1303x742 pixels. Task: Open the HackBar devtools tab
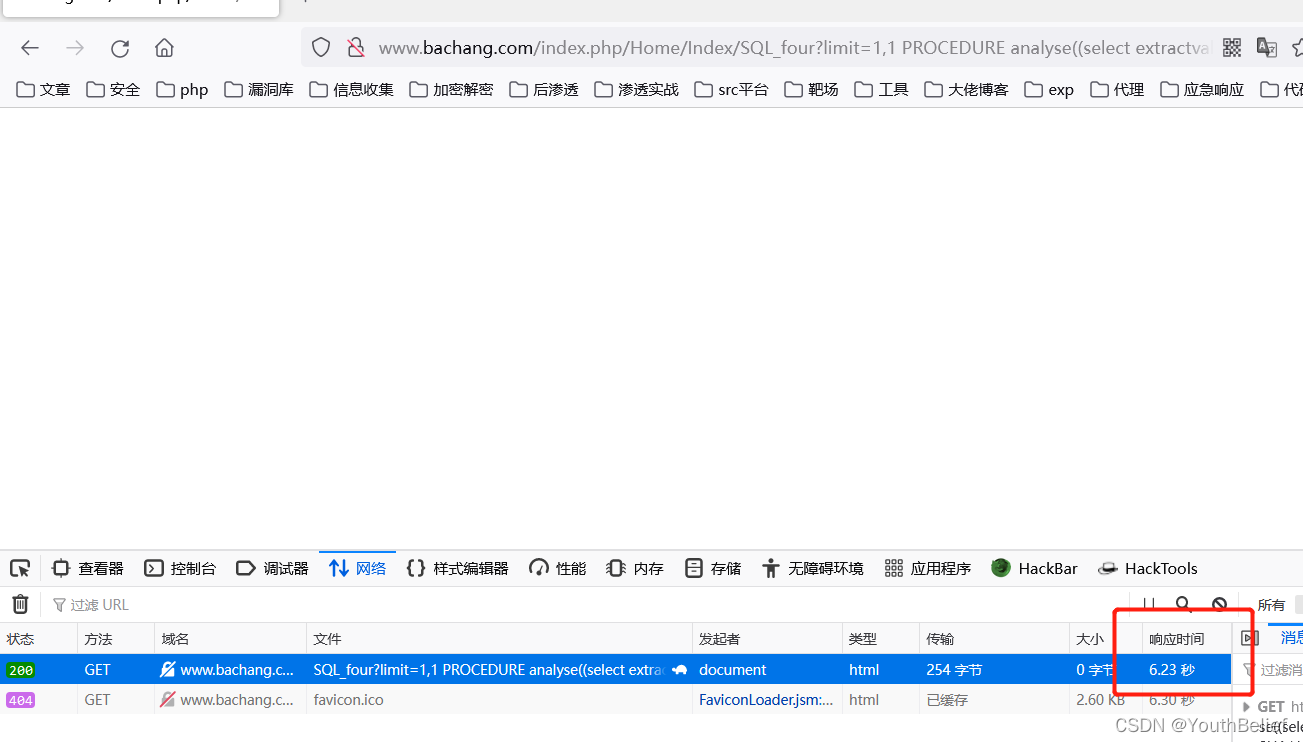point(1034,568)
